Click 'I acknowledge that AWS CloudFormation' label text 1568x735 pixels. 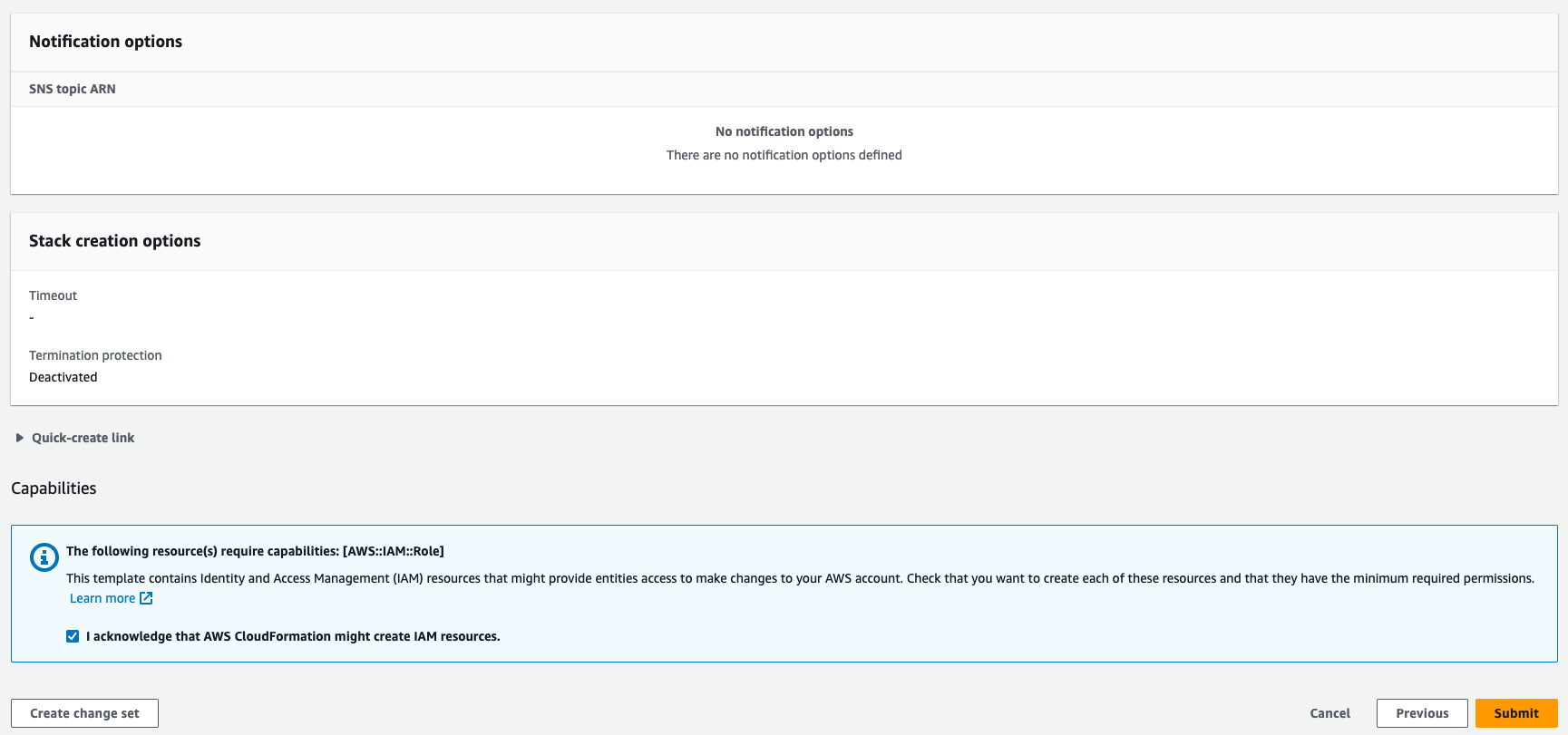tap(293, 636)
